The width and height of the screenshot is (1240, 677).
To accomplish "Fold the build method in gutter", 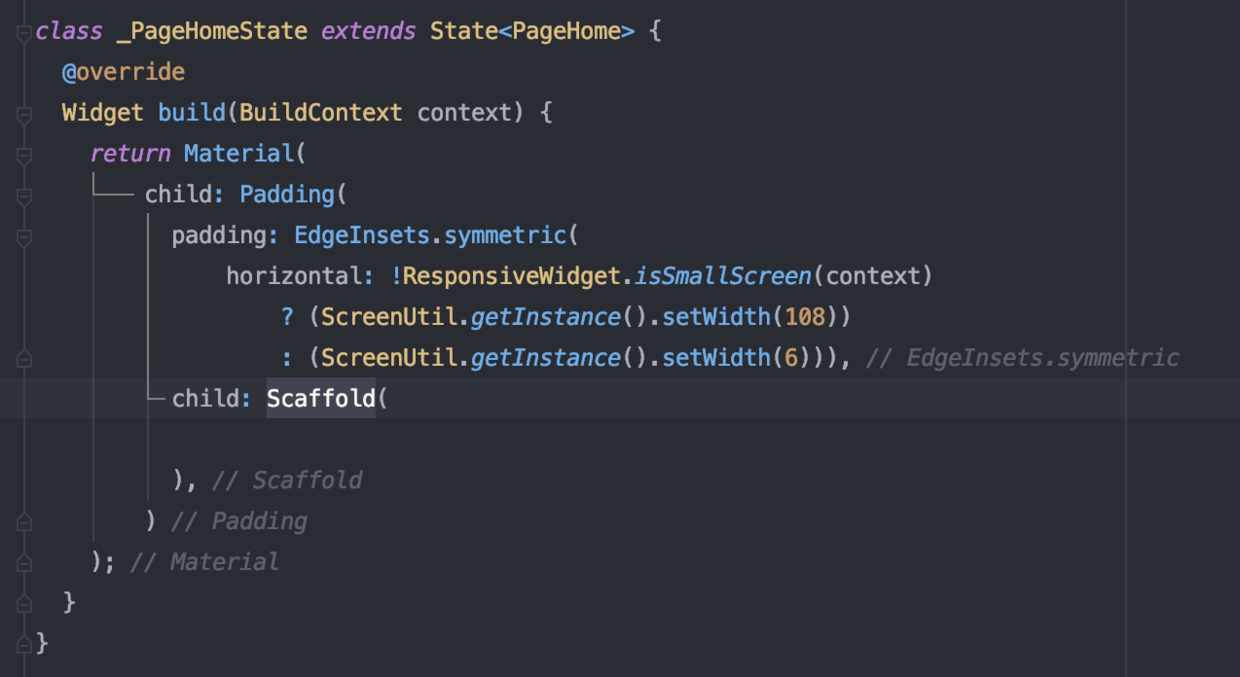I will (24, 114).
